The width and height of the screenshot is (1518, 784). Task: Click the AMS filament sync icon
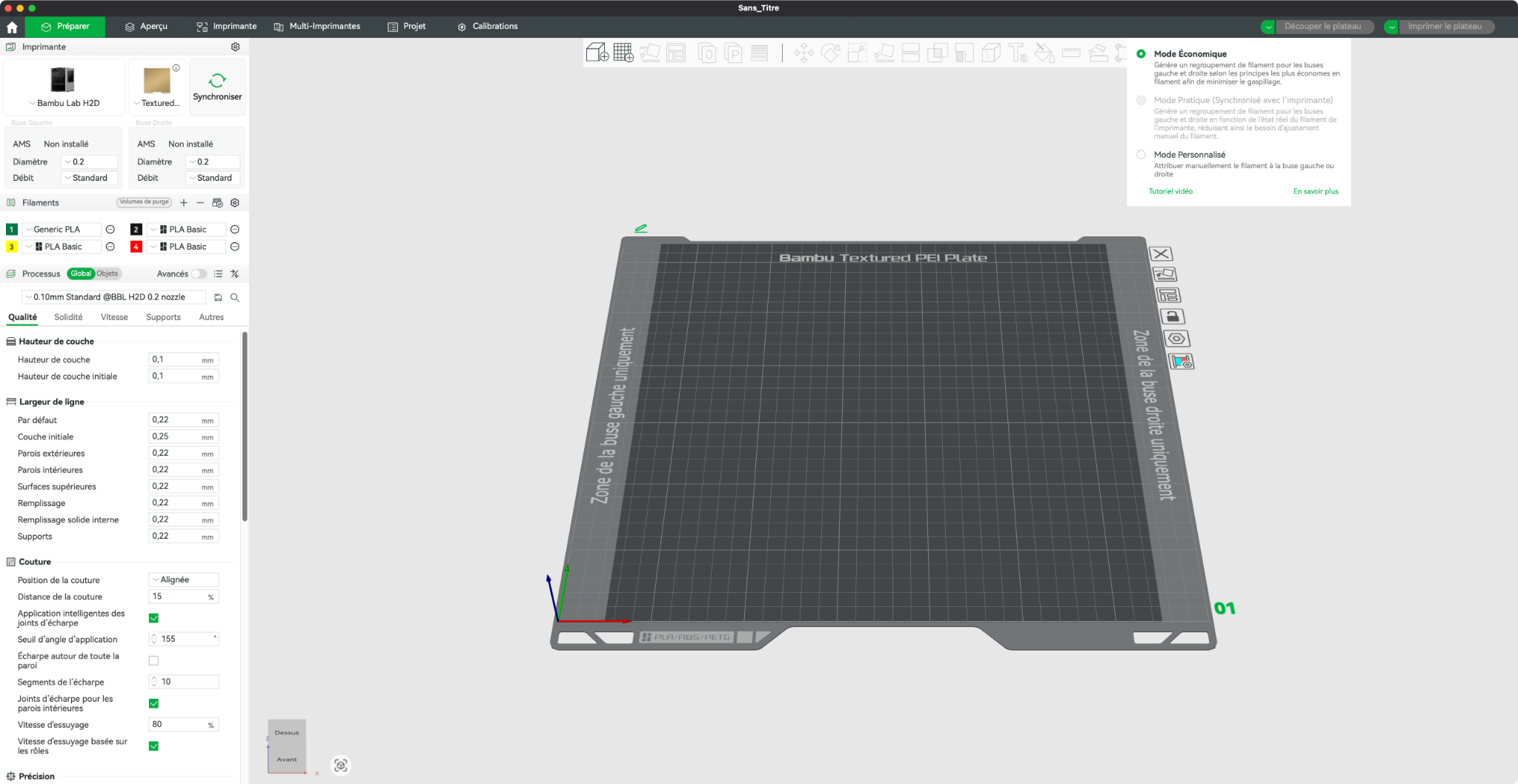(217, 202)
